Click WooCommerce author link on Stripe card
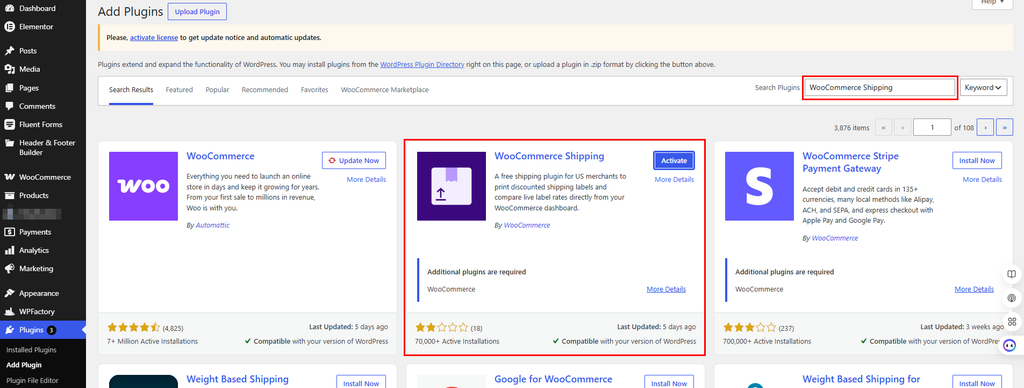Viewport: 1024px width, 388px height. [x=835, y=238]
